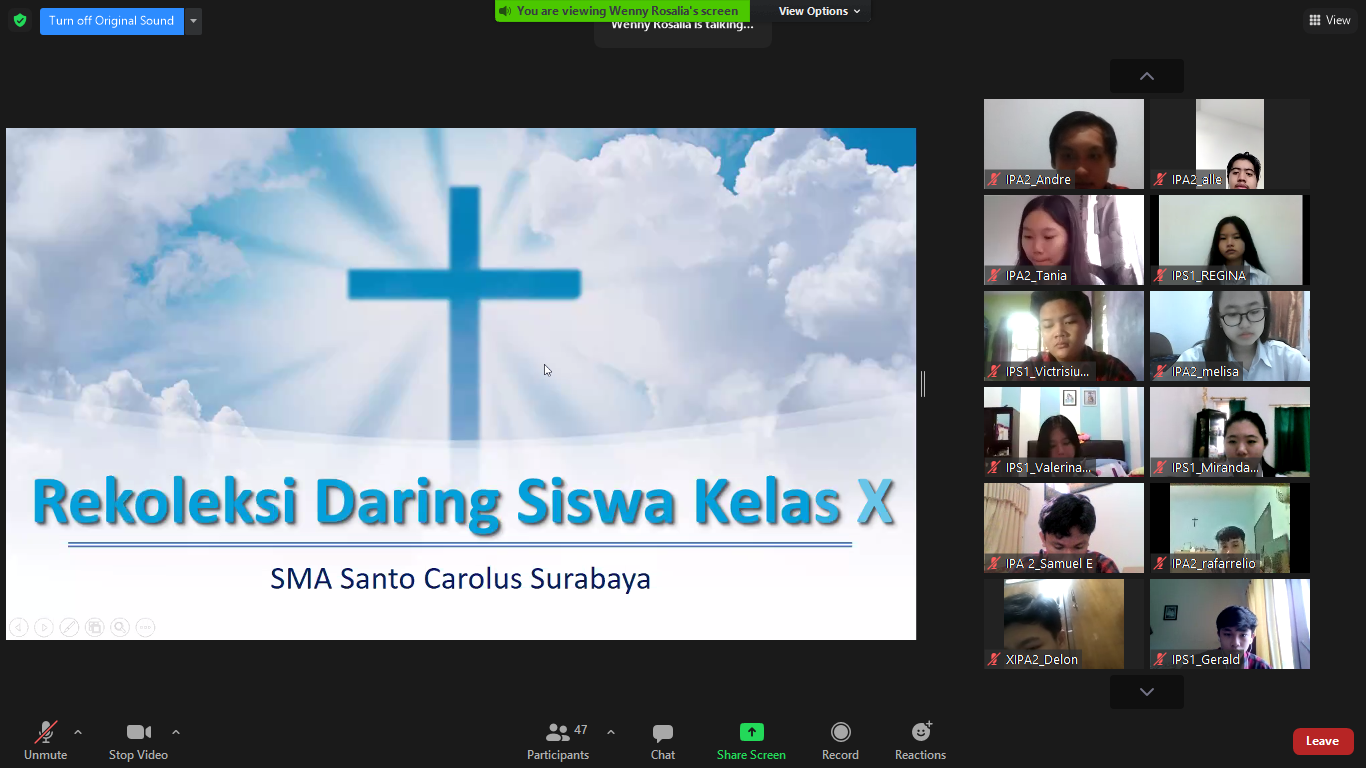Click subtitle SMA Santo Carolus Surabaya
The height and width of the screenshot is (768, 1366).
(x=460, y=579)
